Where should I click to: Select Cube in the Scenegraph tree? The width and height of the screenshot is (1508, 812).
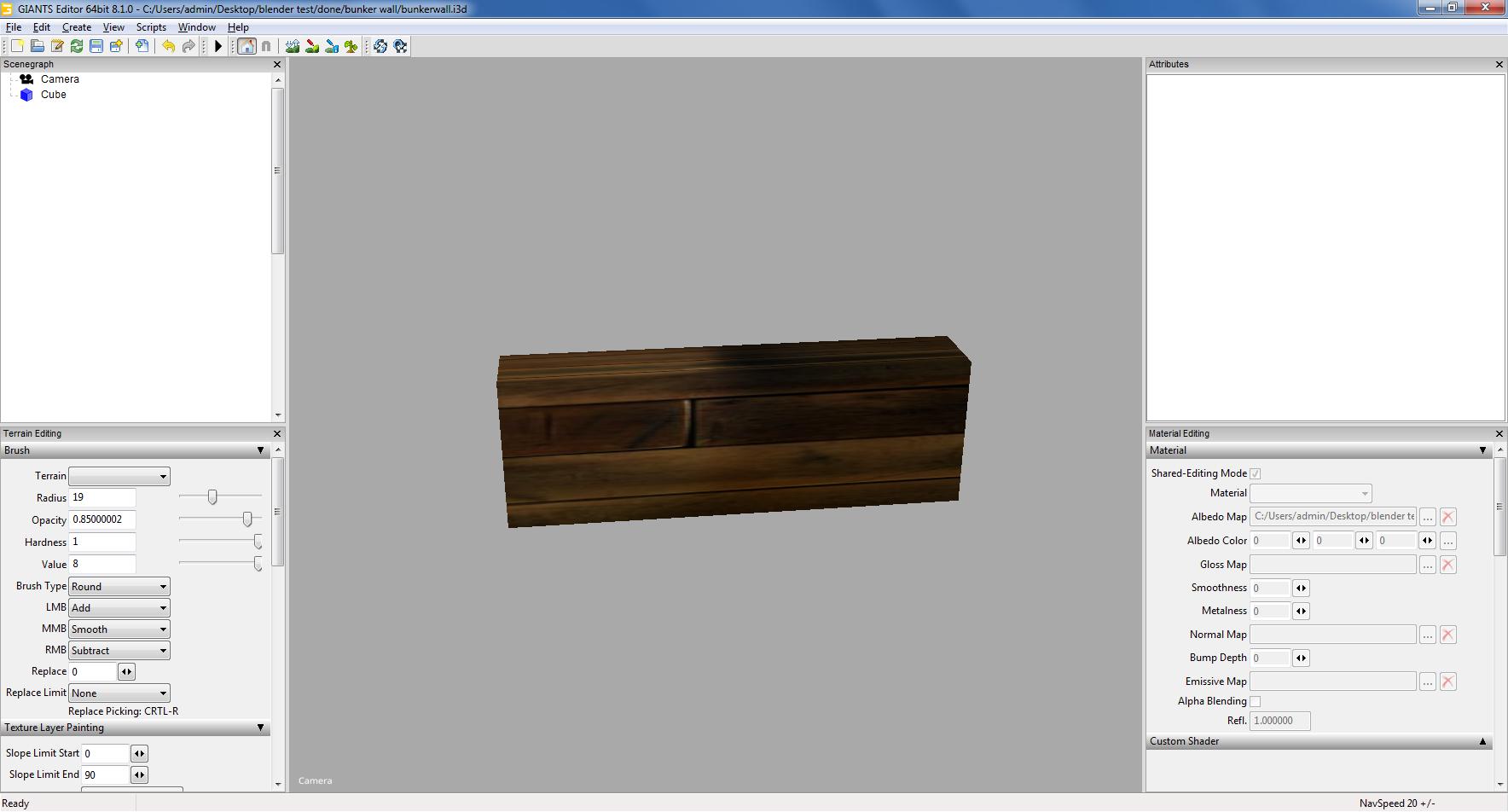click(x=53, y=95)
